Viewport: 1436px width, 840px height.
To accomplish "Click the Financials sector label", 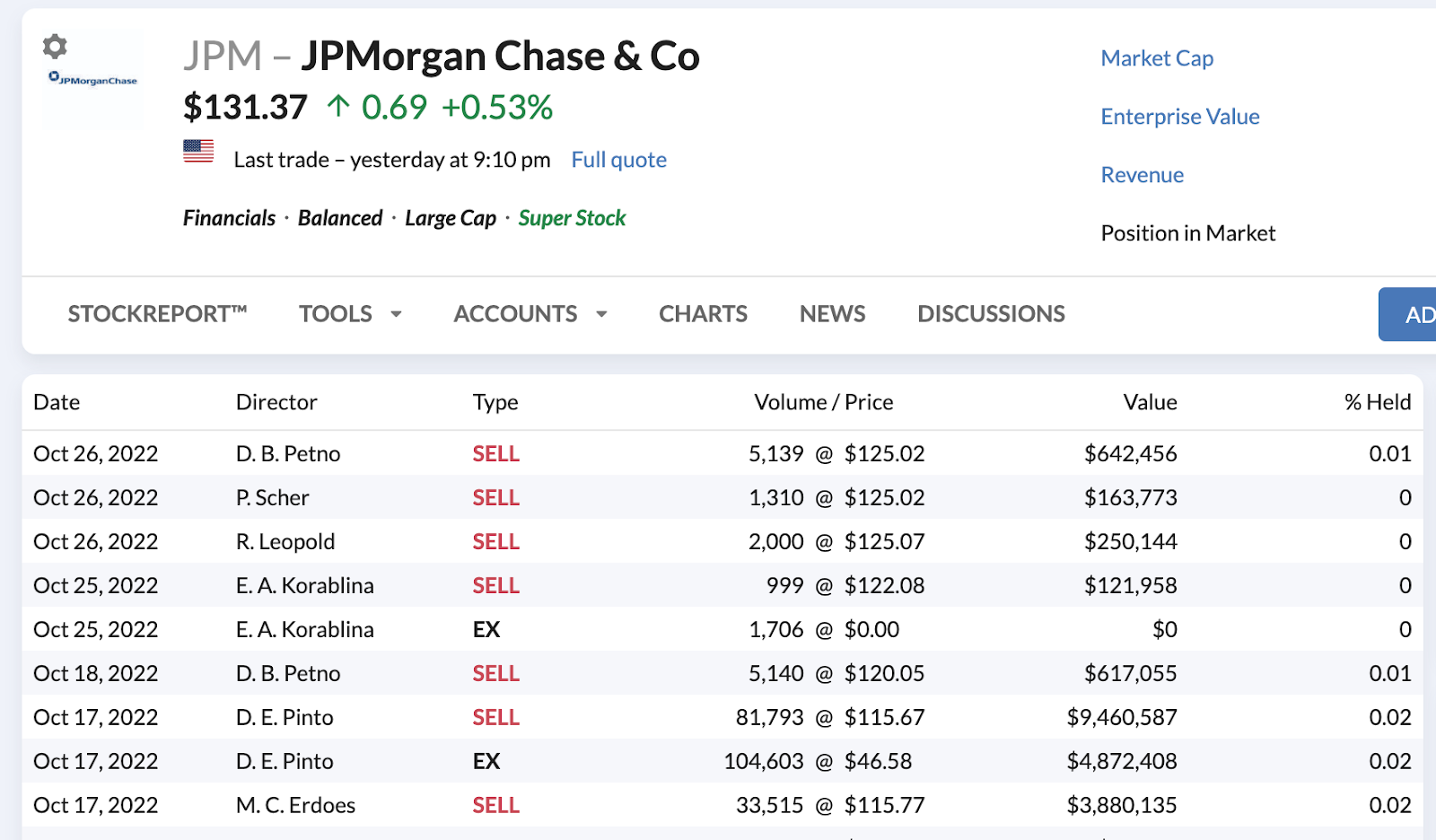I will tap(229, 218).
